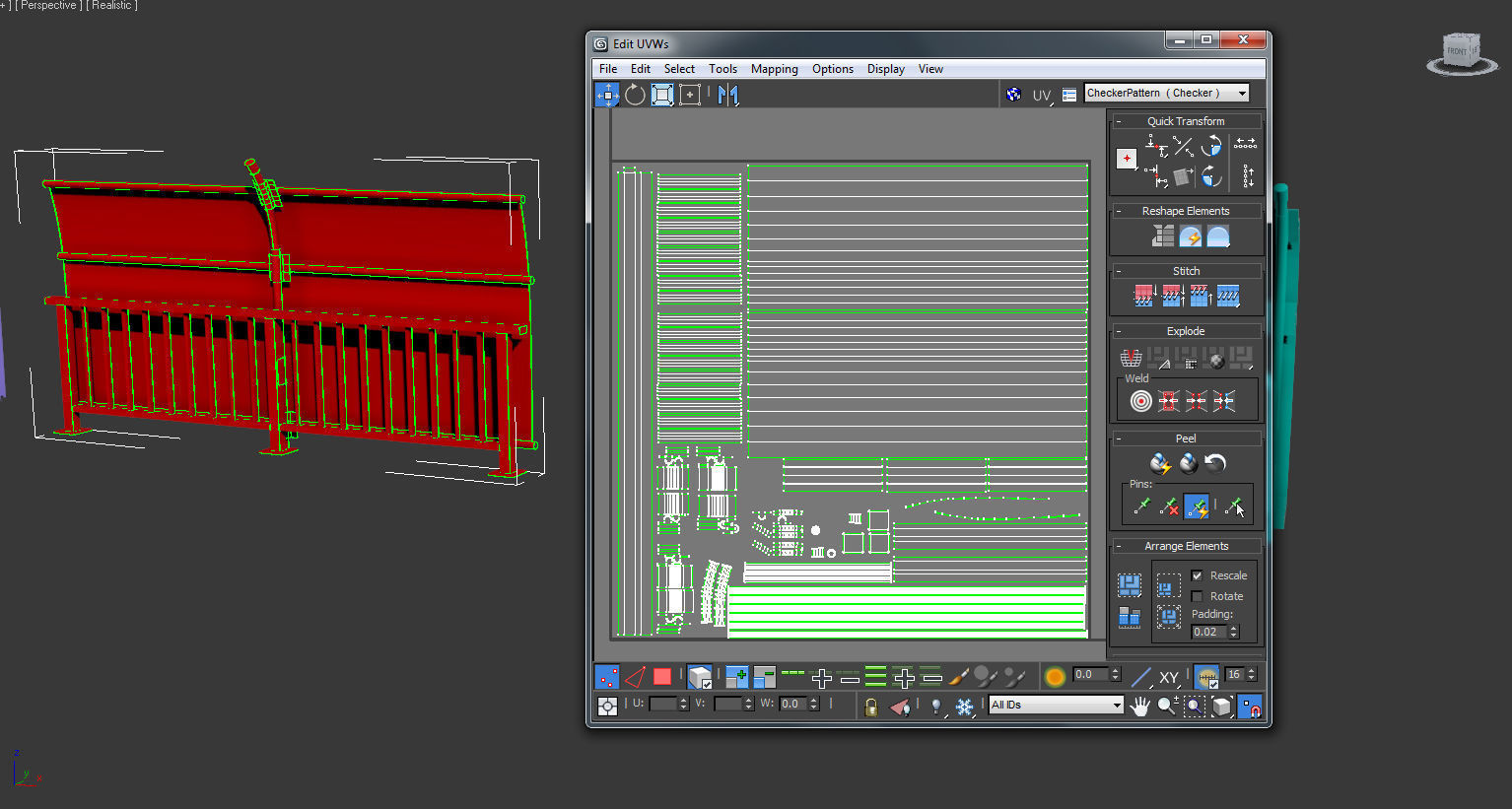Click Relax Until Flat icon
The width and height of the screenshot is (1512, 809).
click(x=1191, y=236)
